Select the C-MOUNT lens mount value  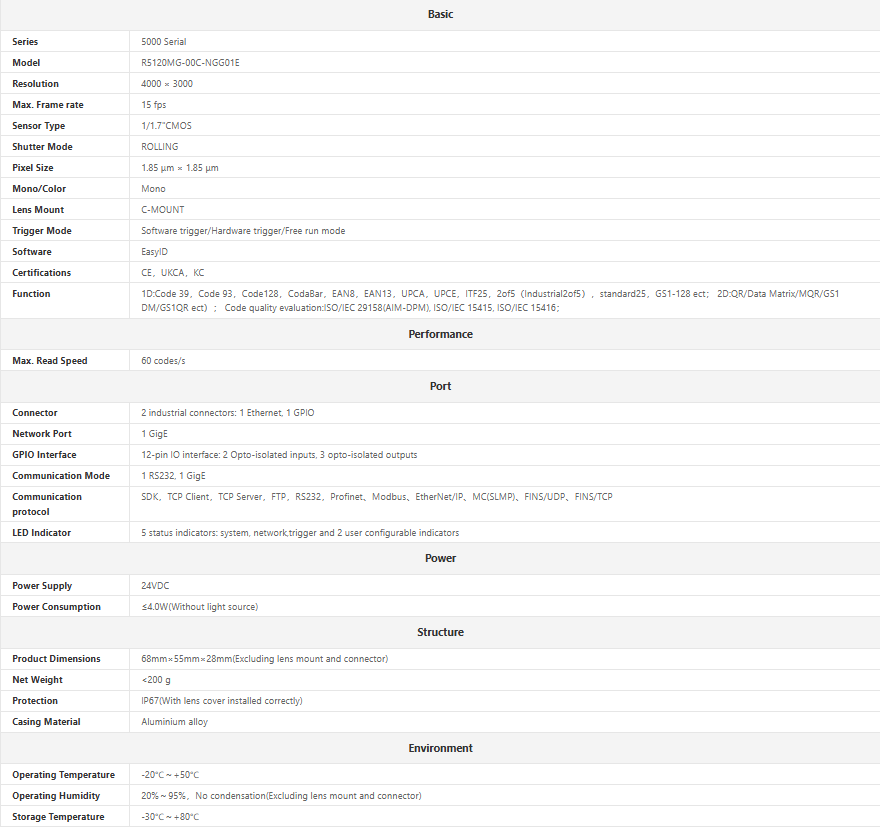(x=163, y=210)
